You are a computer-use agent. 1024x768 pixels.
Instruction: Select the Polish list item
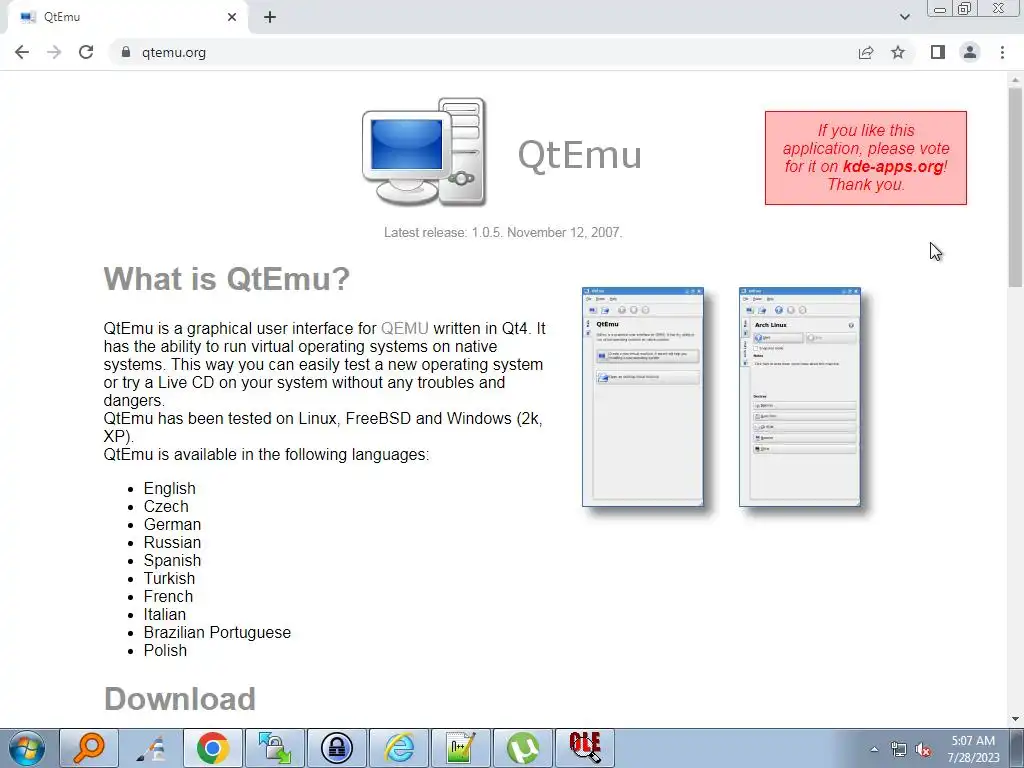point(165,650)
